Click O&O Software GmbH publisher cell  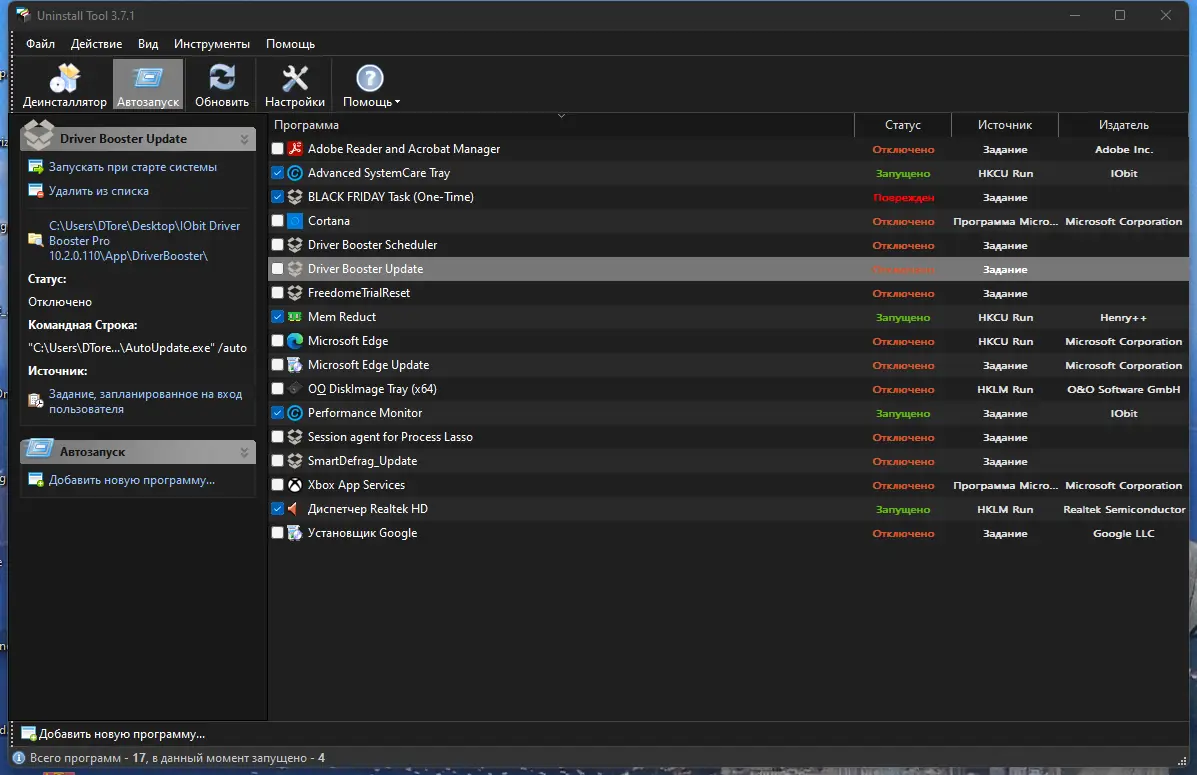pyautogui.click(x=1123, y=389)
